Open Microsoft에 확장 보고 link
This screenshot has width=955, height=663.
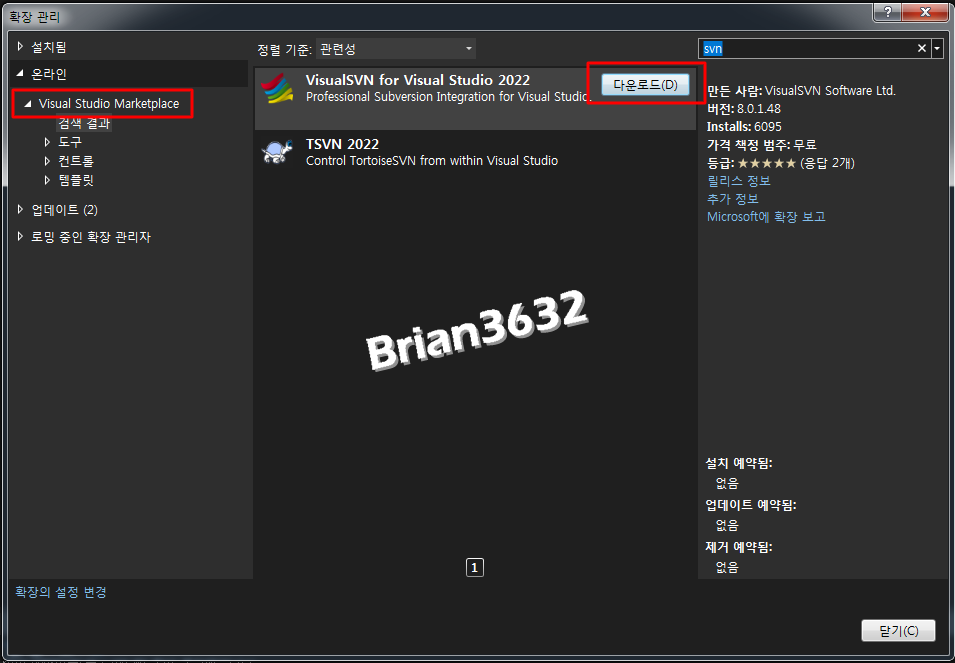point(766,217)
